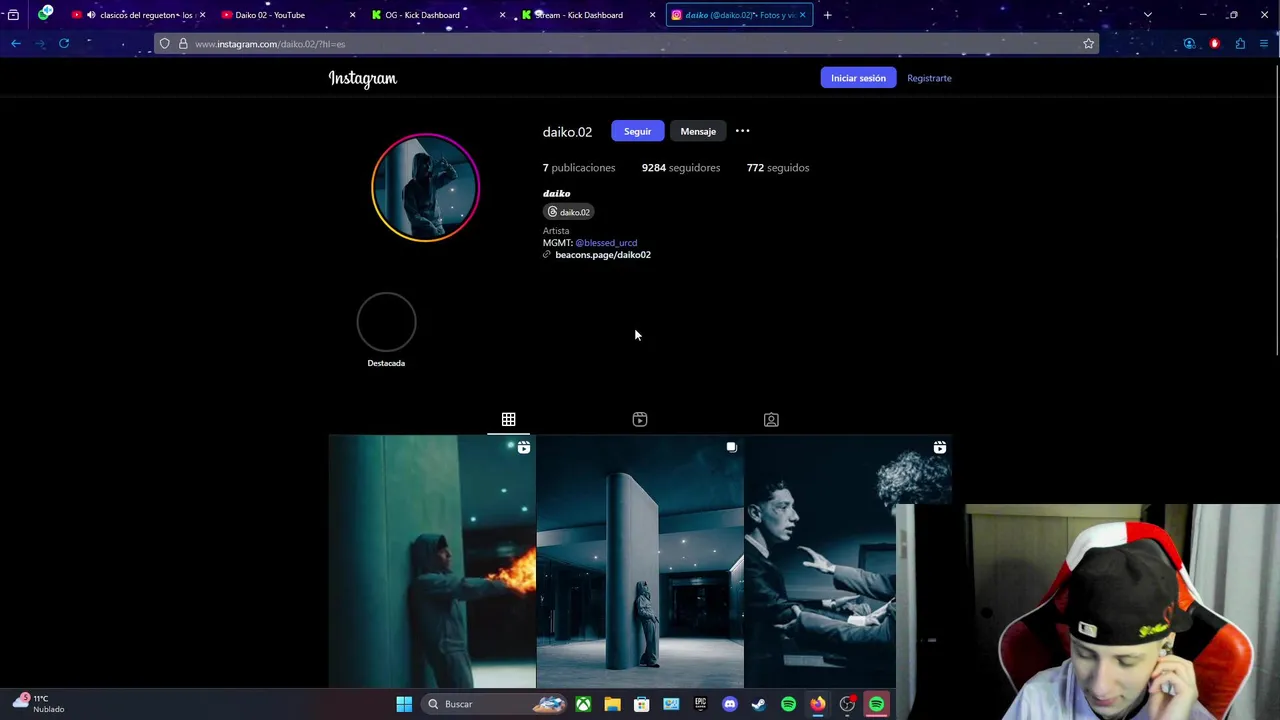Open Microsoft Store from the taskbar
The height and width of the screenshot is (720, 1280).
coord(642,704)
